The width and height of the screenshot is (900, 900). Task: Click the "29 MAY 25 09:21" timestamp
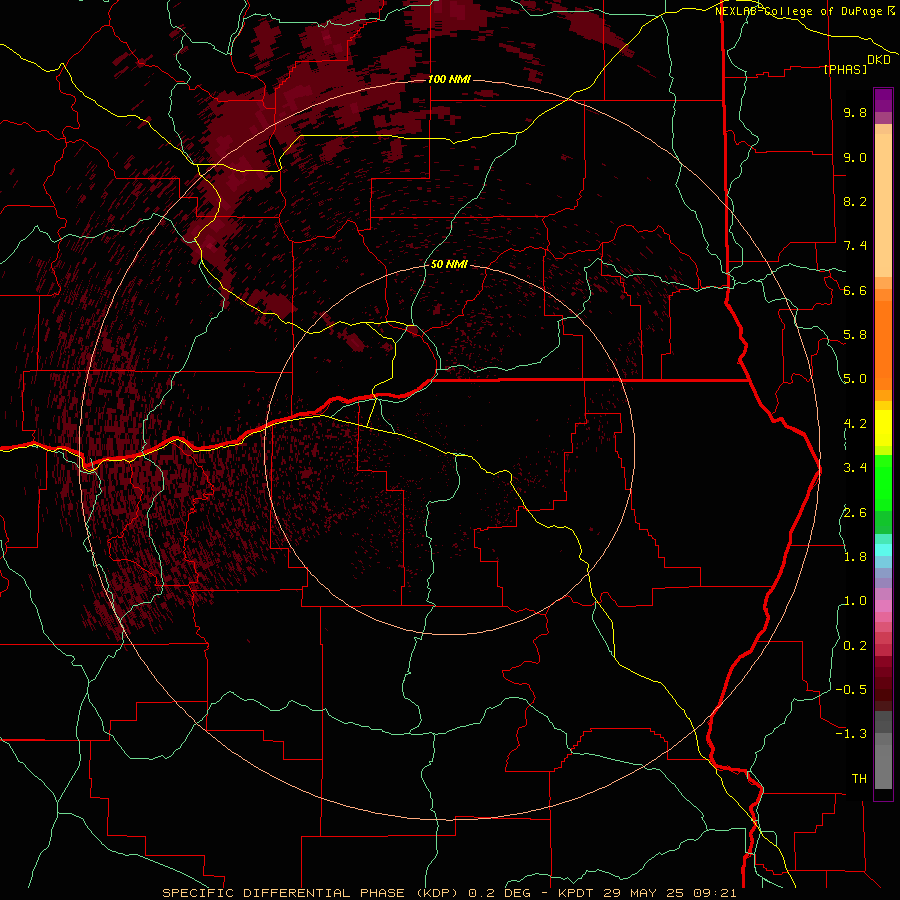[x=669, y=893]
